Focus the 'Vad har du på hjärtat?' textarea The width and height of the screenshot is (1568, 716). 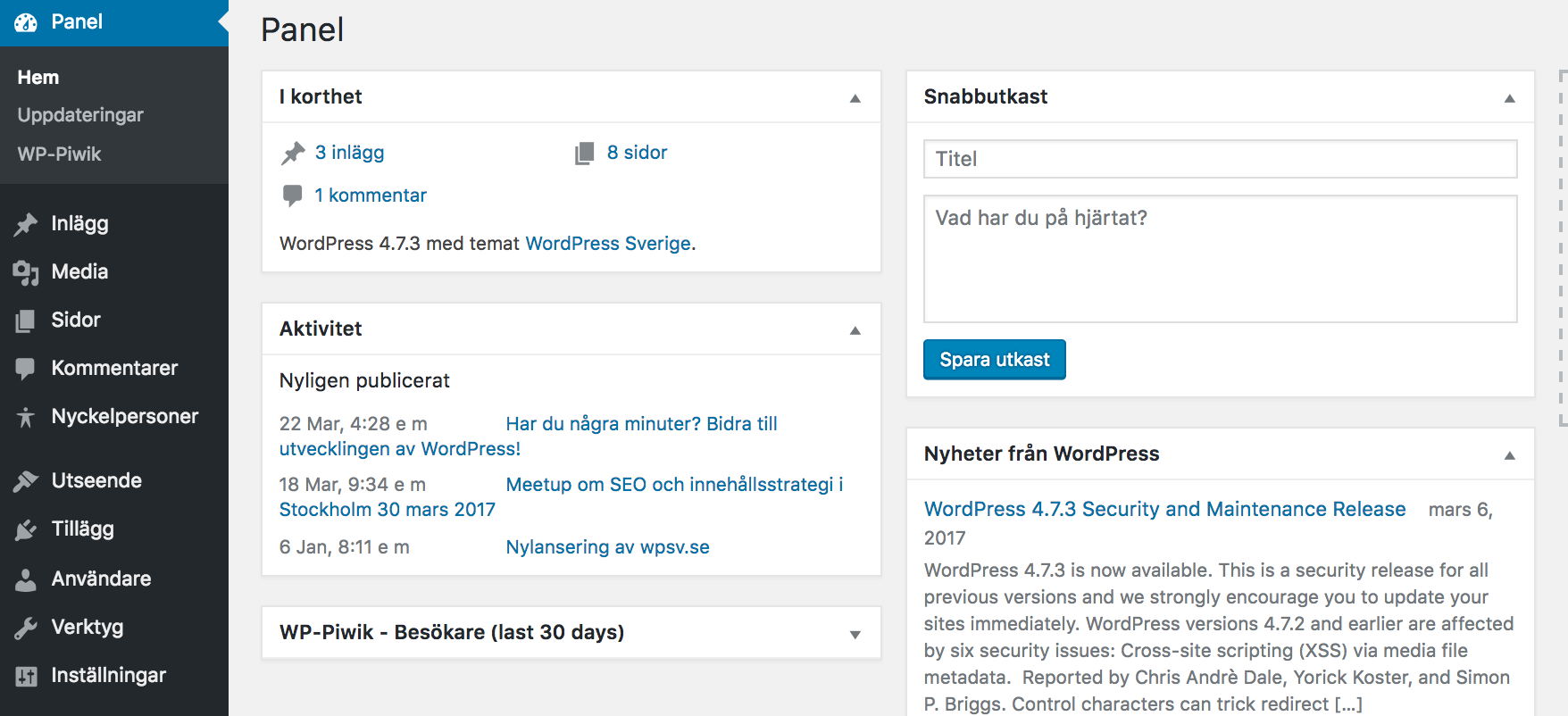coord(1220,259)
